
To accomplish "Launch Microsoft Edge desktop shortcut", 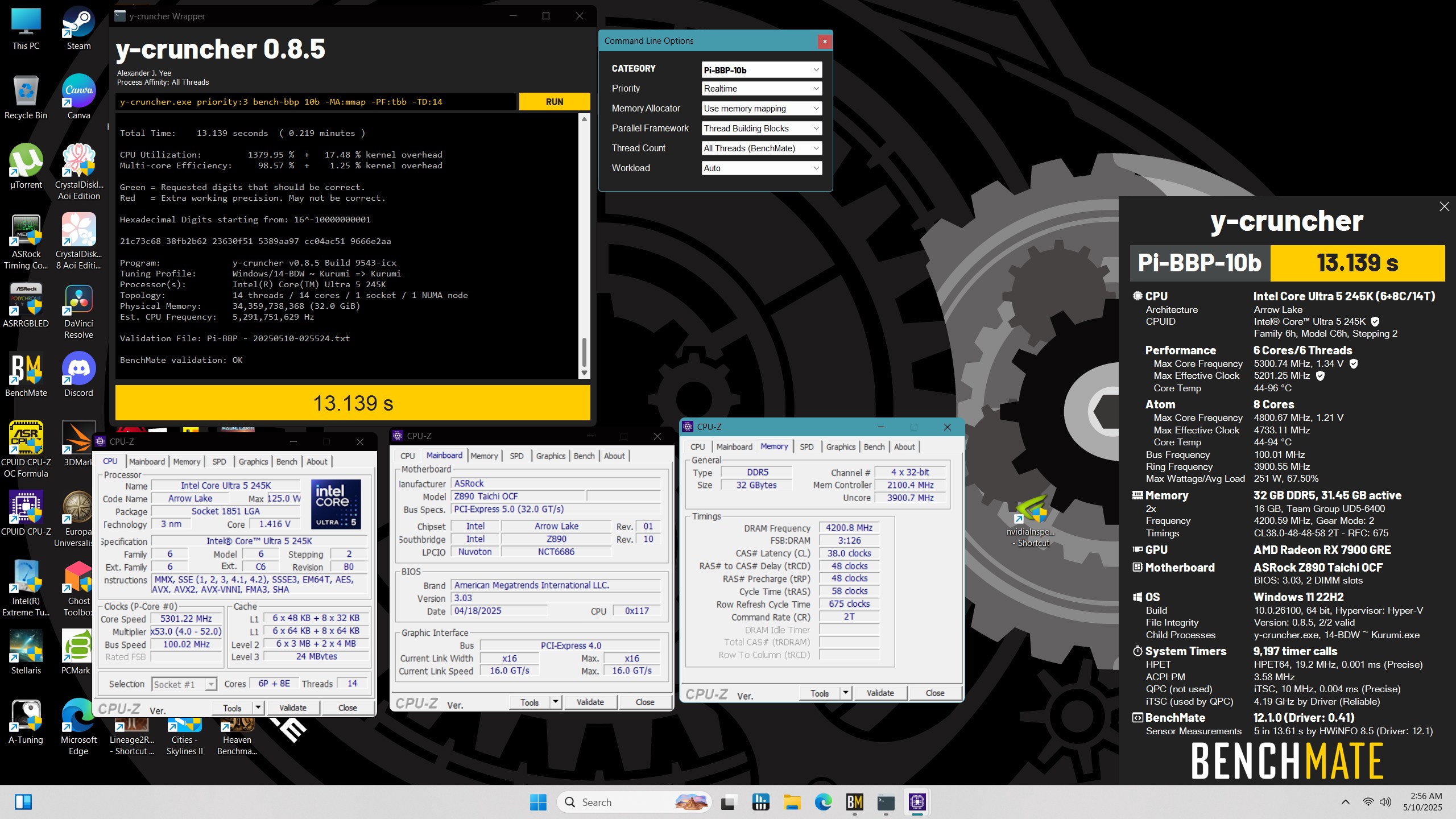I will coord(78,728).
